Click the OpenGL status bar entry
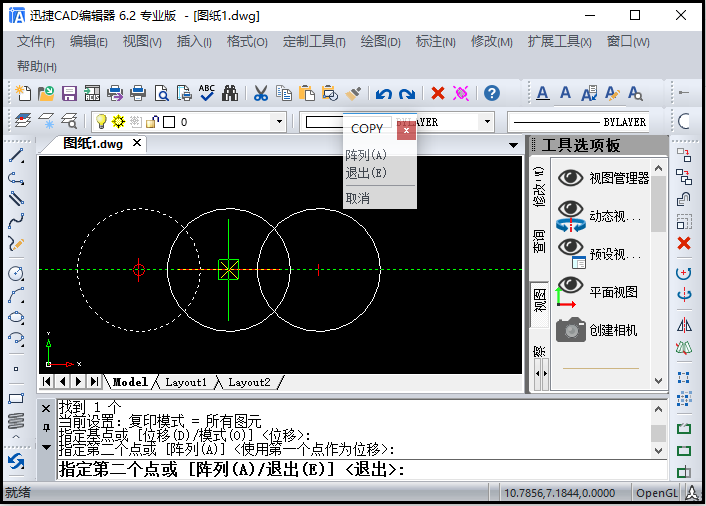Viewport: 706px width, 506px height. [656, 493]
